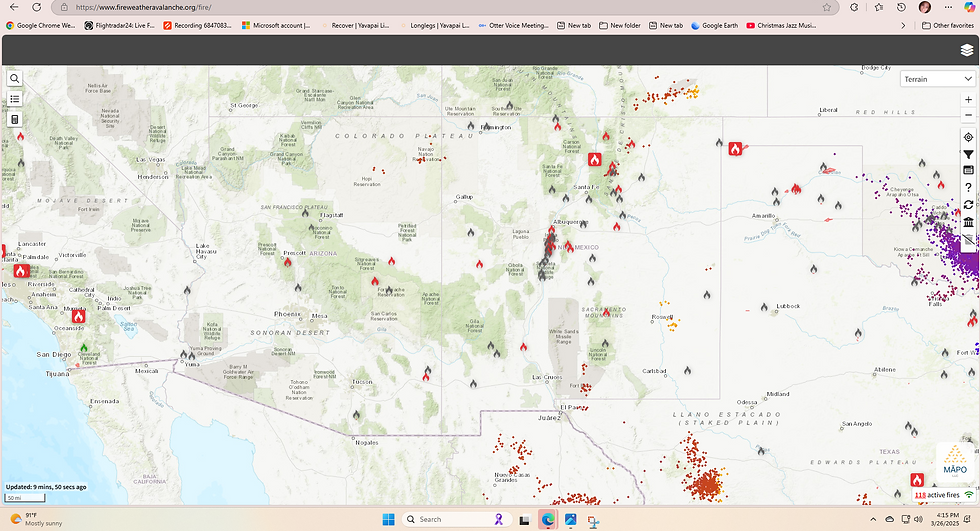Screen dimensions: 980x531
Task: Select the red fire marker beside active fires count
Action: tap(917, 480)
